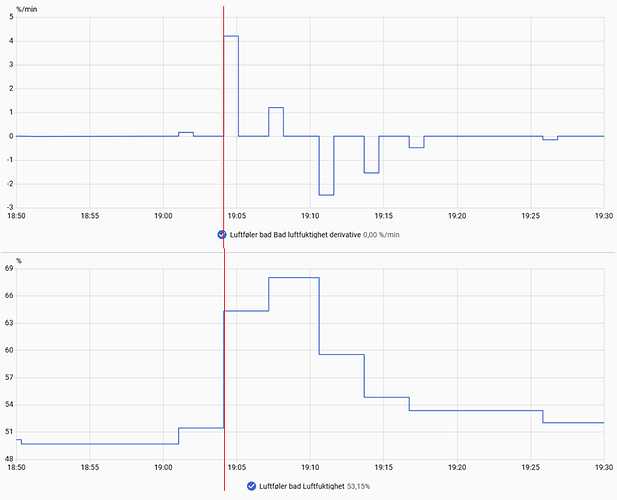Click the Bad luftfuktighet derivative legend label
The height and width of the screenshot is (500, 617).
[x=295, y=235]
